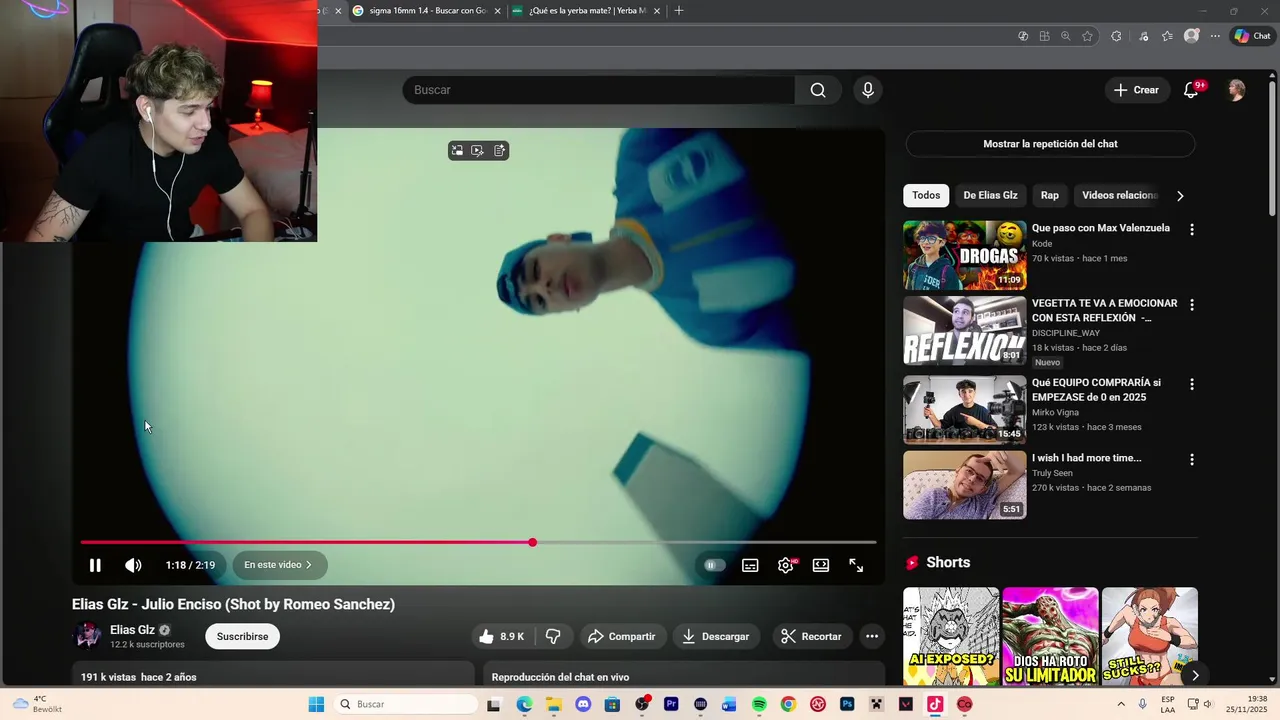
Task: Seek using the red video progress bar
Action: coord(478,542)
